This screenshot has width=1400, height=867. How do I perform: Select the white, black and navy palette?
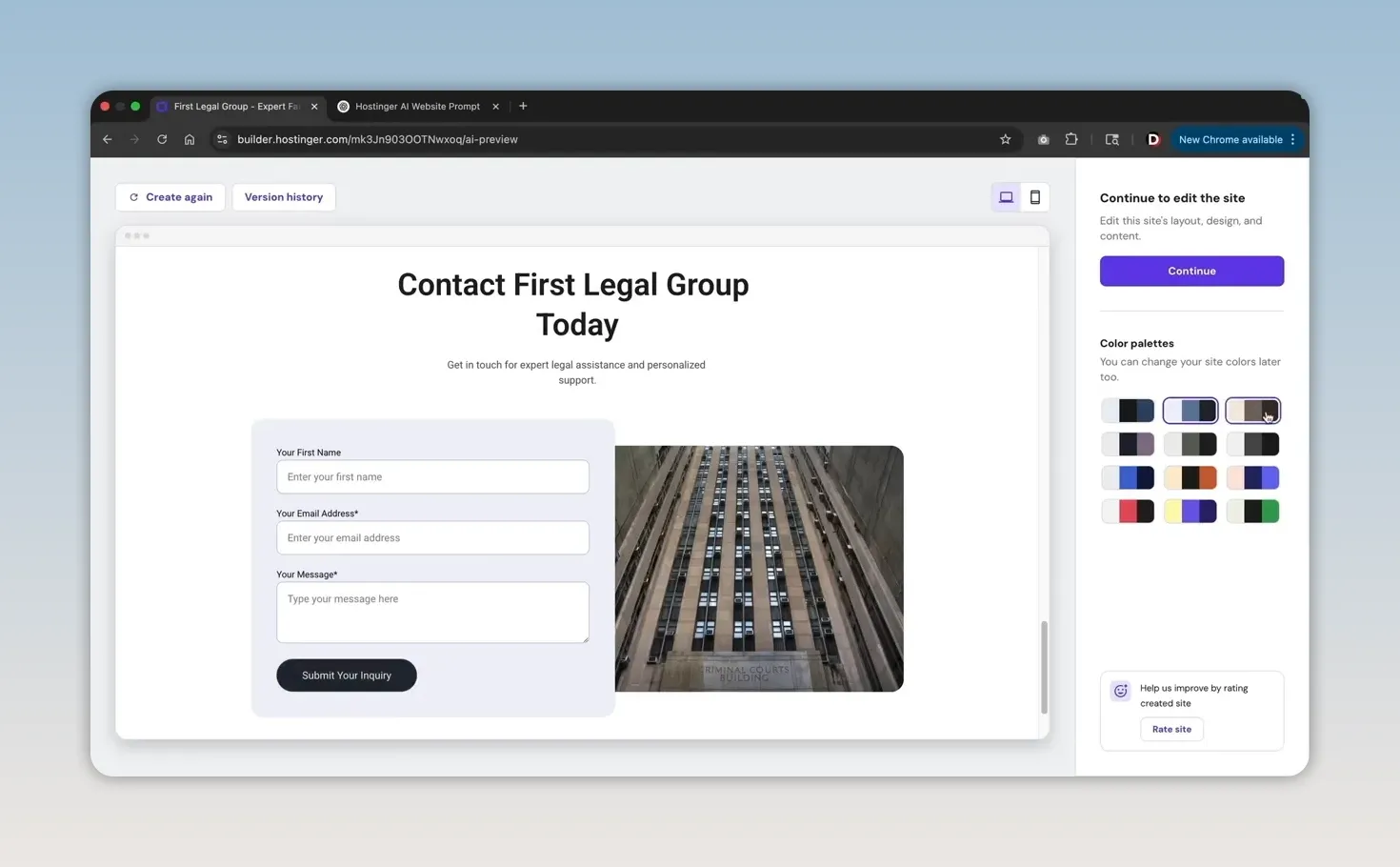1128,411
